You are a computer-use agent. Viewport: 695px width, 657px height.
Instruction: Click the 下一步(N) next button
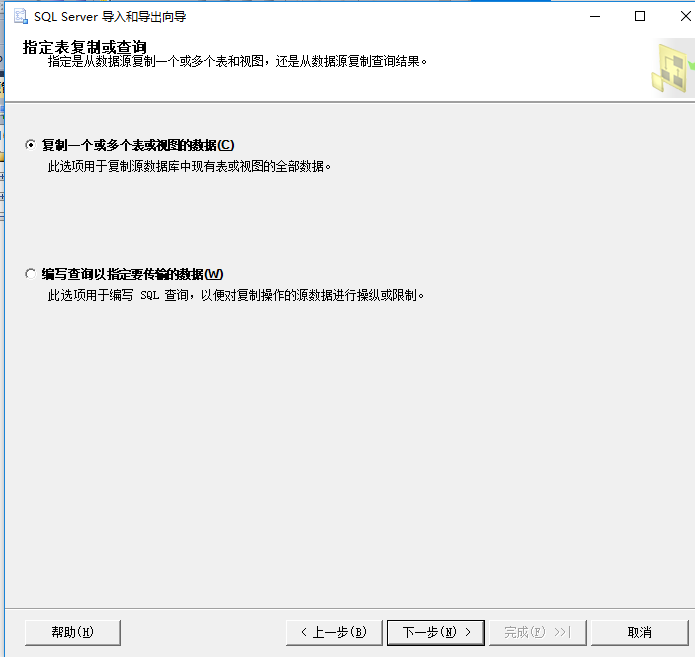tap(436, 632)
